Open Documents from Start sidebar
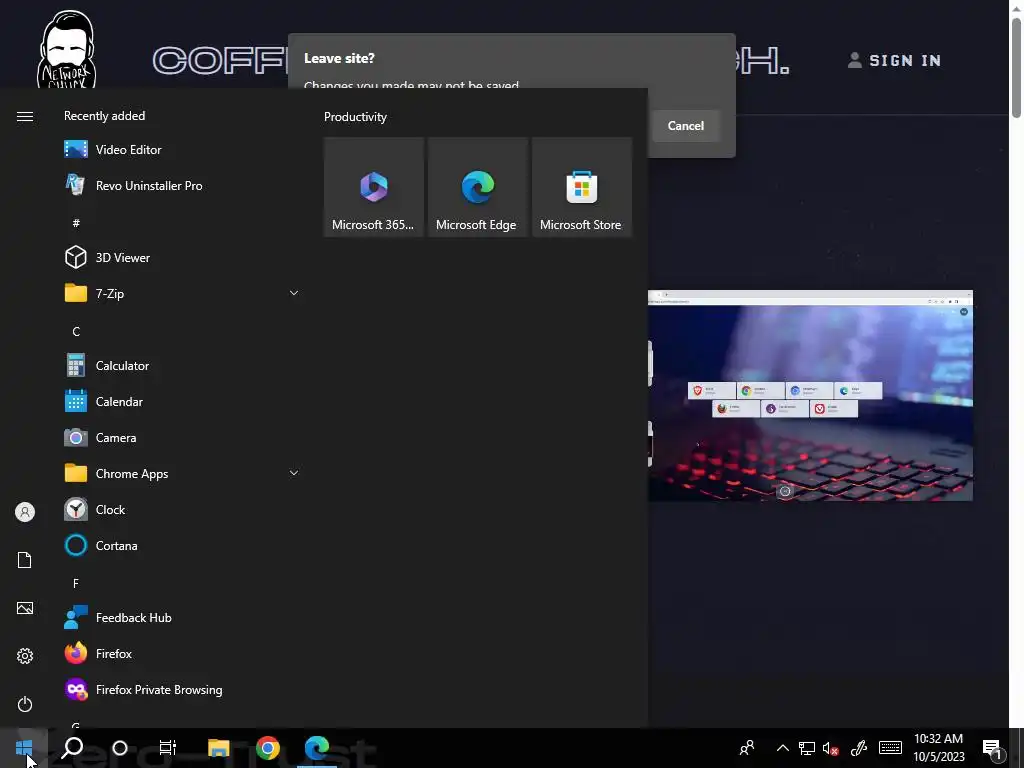The width and height of the screenshot is (1024, 768). [25, 560]
